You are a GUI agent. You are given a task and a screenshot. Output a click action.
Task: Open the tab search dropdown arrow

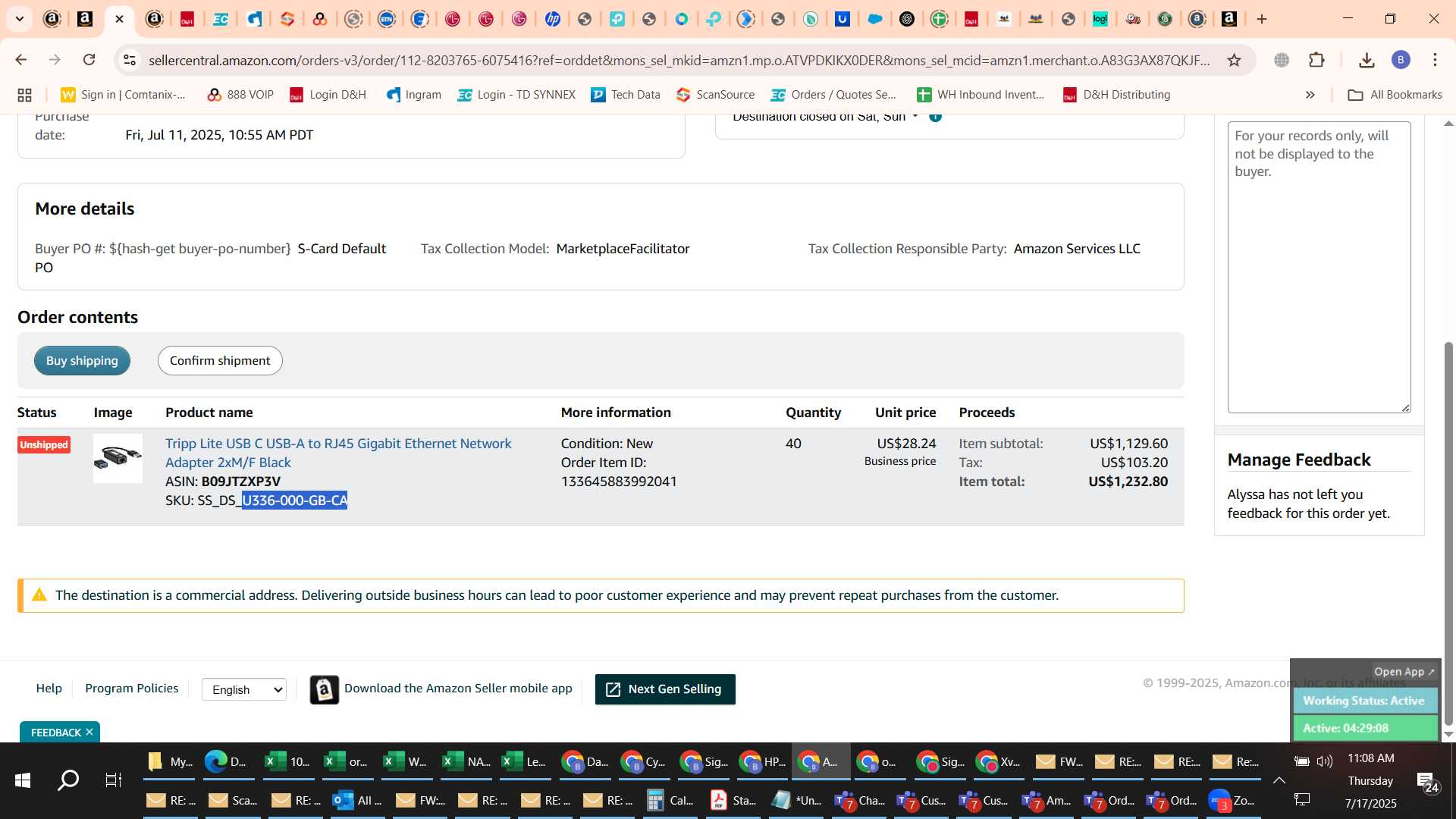pos(19,19)
